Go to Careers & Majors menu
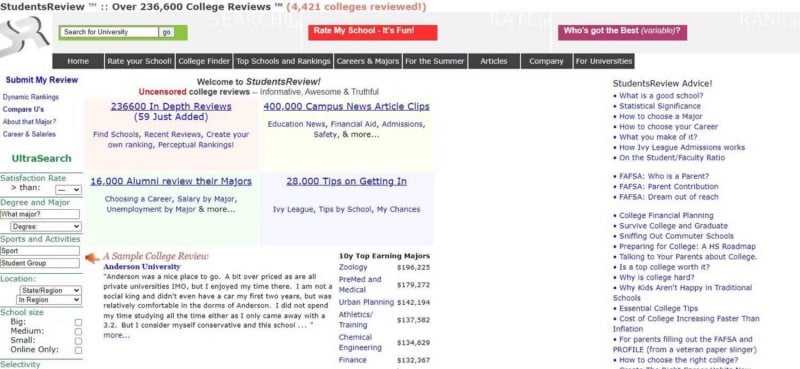Screen dimensions: 800x369 pos(368,61)
